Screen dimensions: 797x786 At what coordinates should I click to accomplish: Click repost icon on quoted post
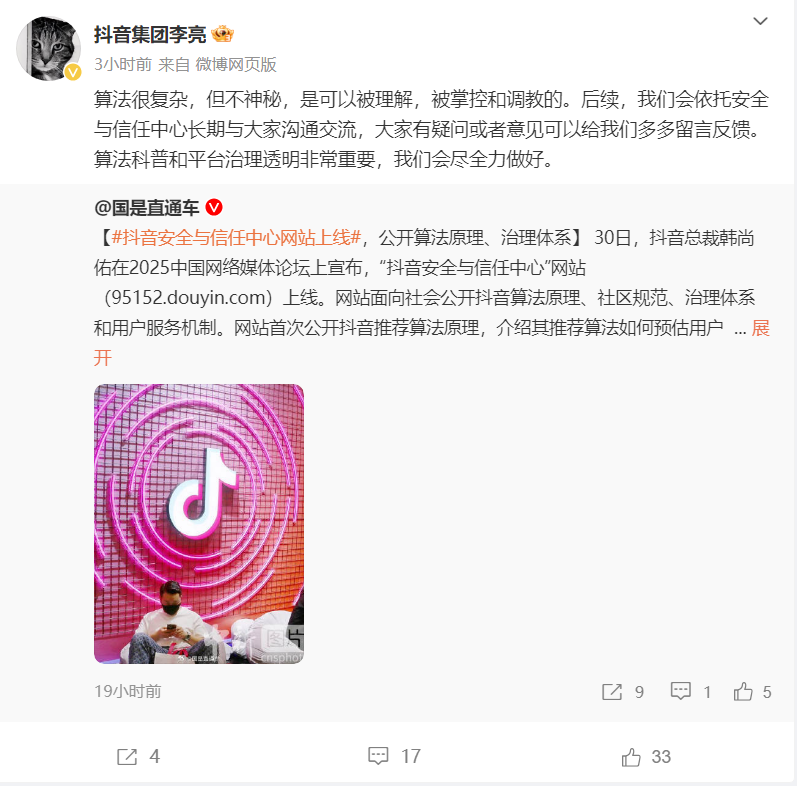pyautogui.click(x=611, y=691)
